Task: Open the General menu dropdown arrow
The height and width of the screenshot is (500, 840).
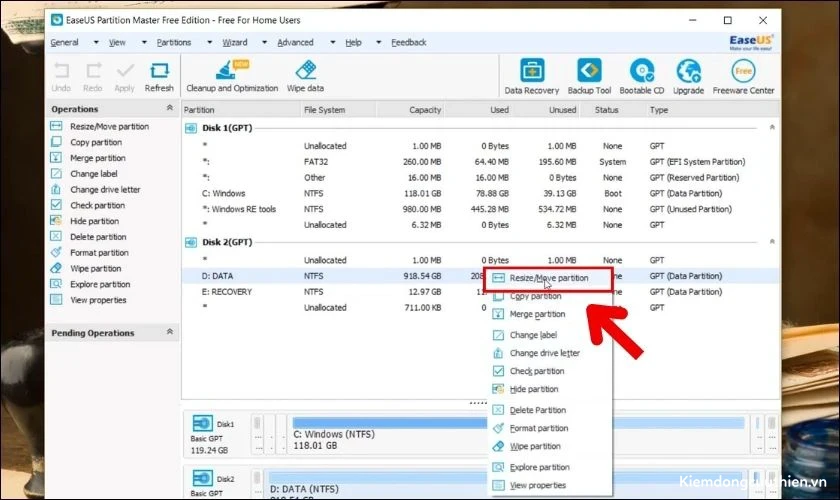Action: pyautogui.click(x=96, y=42)
